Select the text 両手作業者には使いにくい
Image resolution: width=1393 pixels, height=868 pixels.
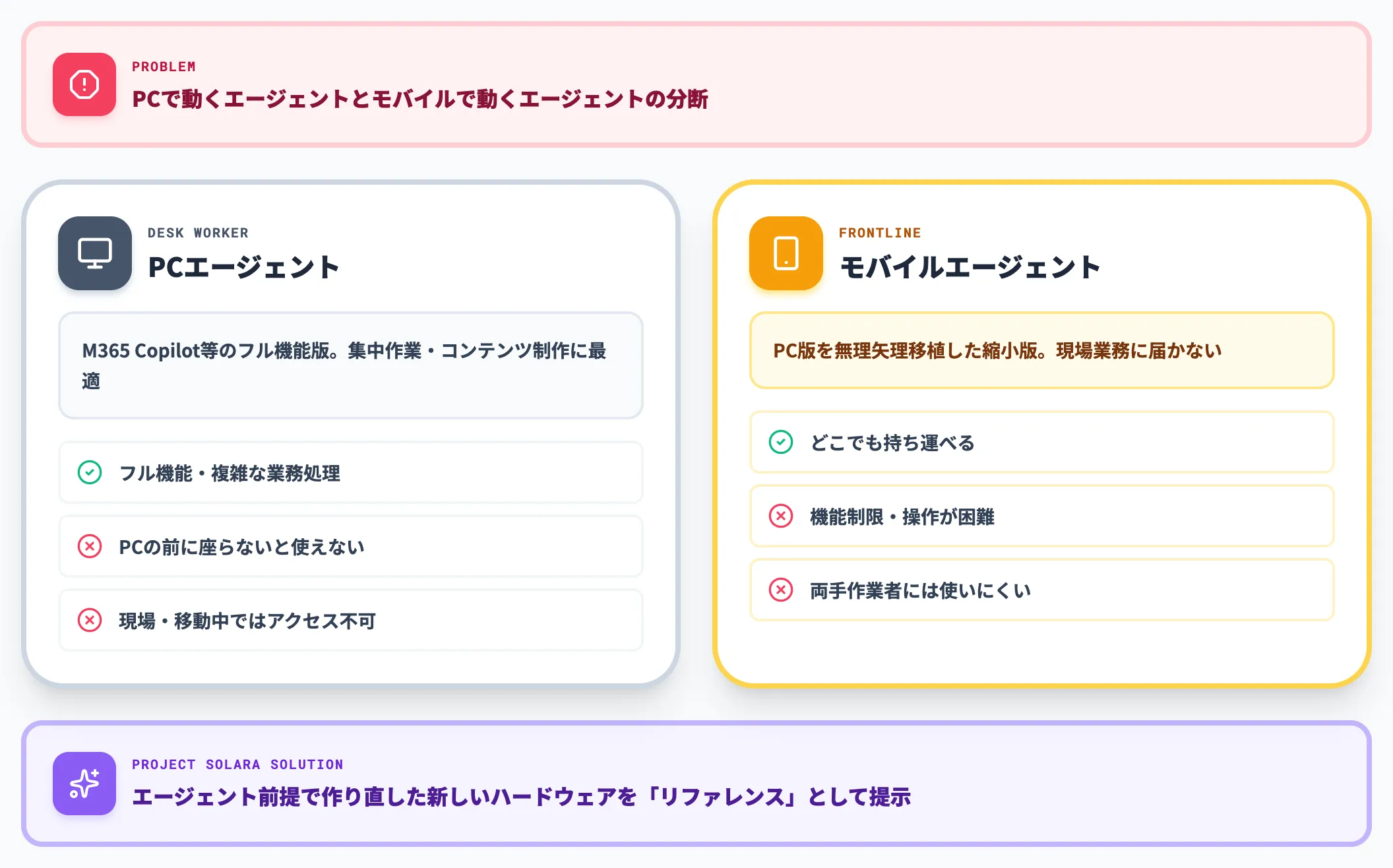pos(920,590)
